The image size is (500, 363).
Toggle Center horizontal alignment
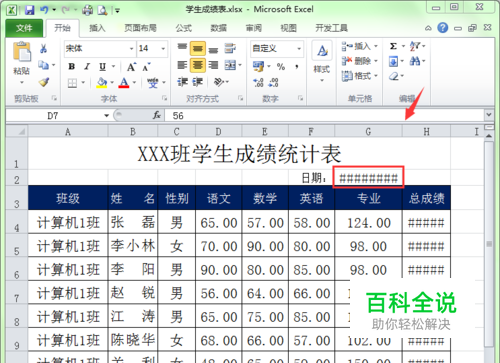198,65
